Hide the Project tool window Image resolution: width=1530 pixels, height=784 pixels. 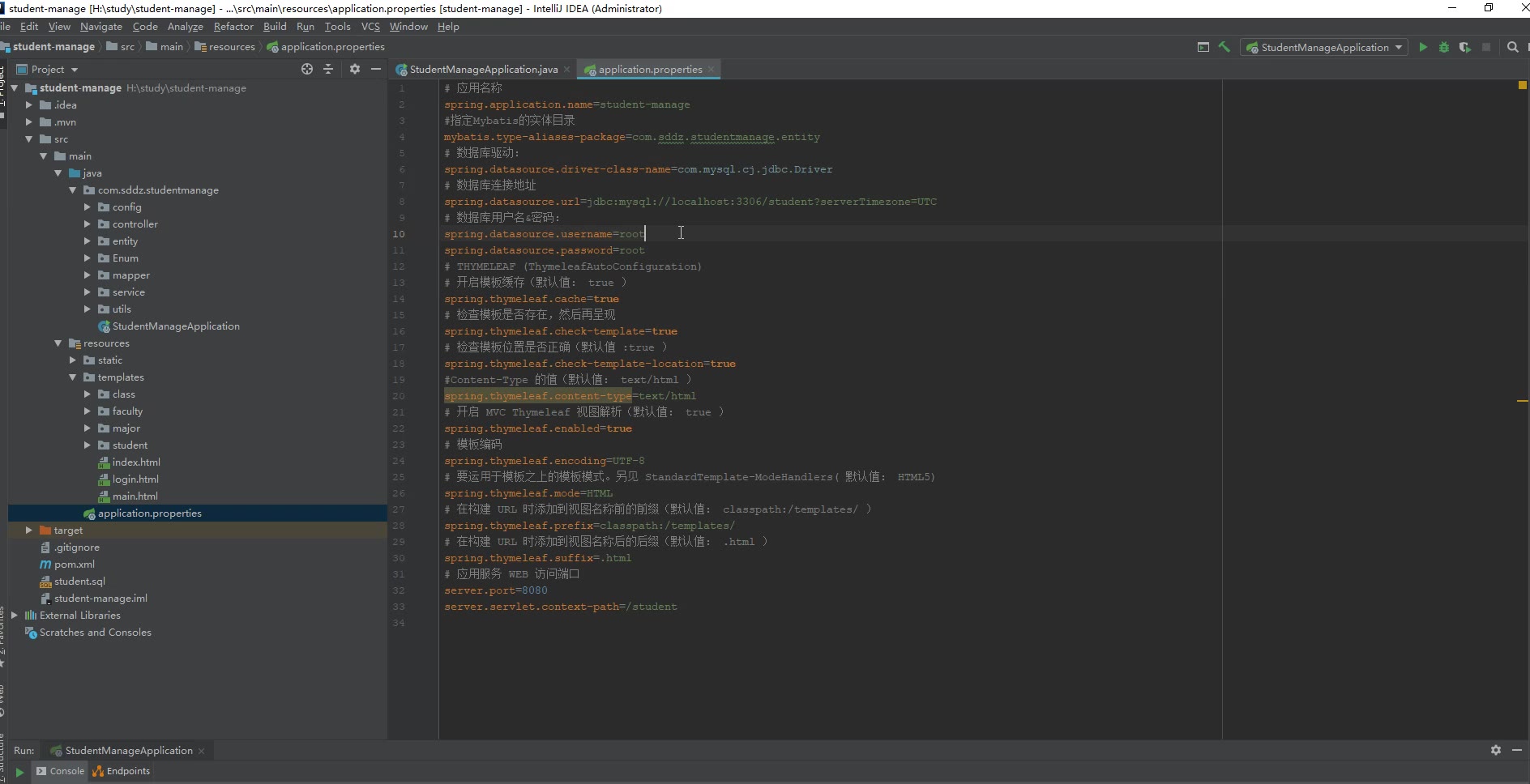(x=376, y=70)
